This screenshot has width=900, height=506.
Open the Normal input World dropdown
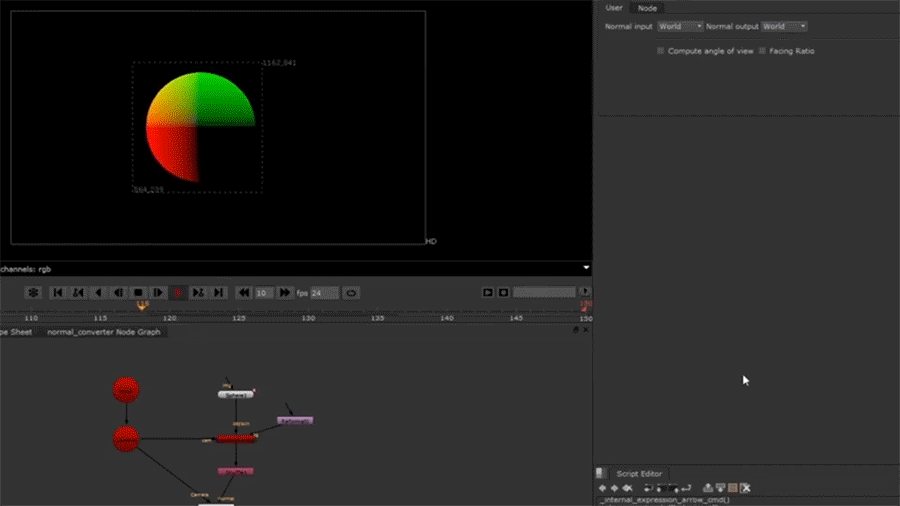680,26
